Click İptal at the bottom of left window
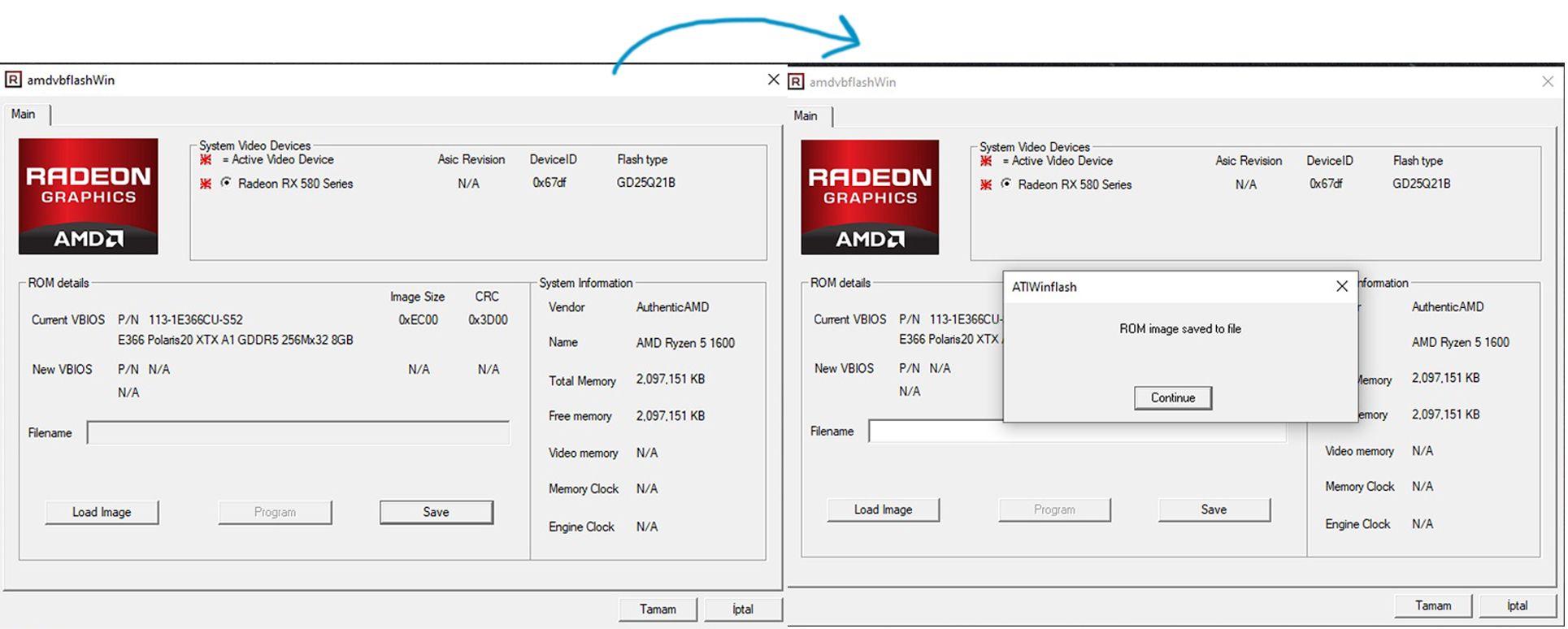1568x629 pixels. (743, 609)
